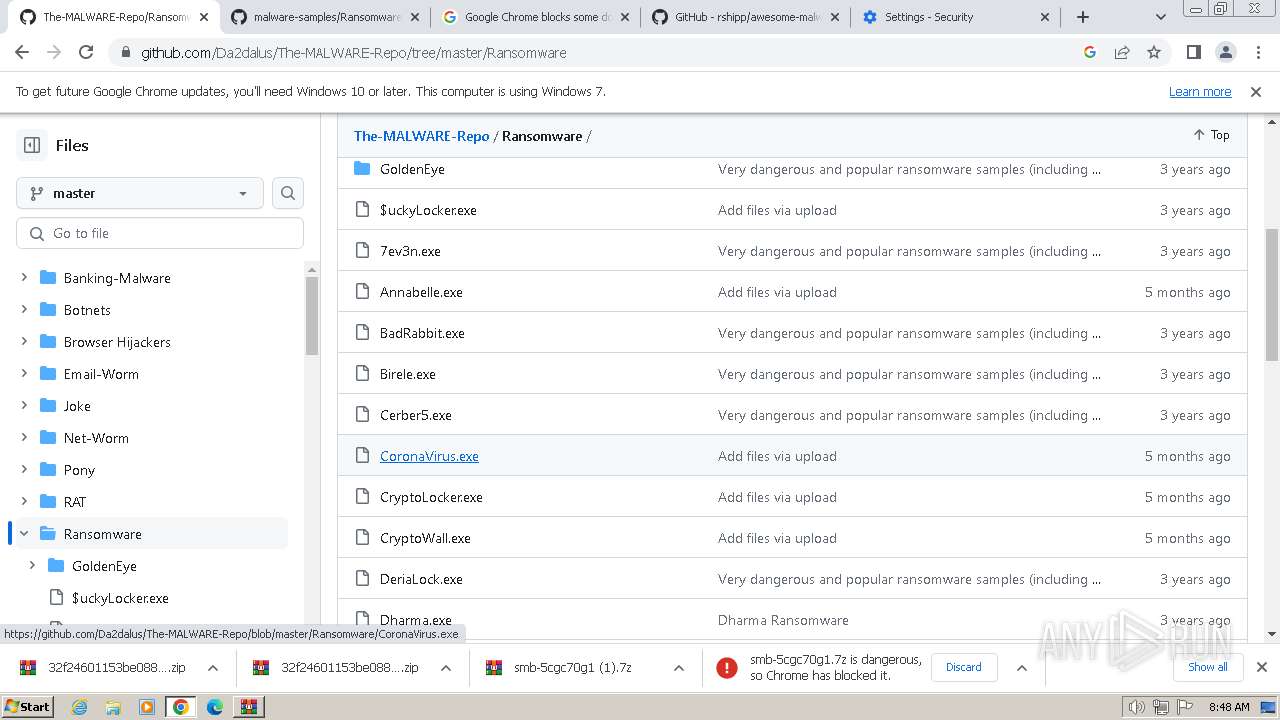
Task: Click commit message for CryptoWall.exe
Action: click(x=777, y=538)
